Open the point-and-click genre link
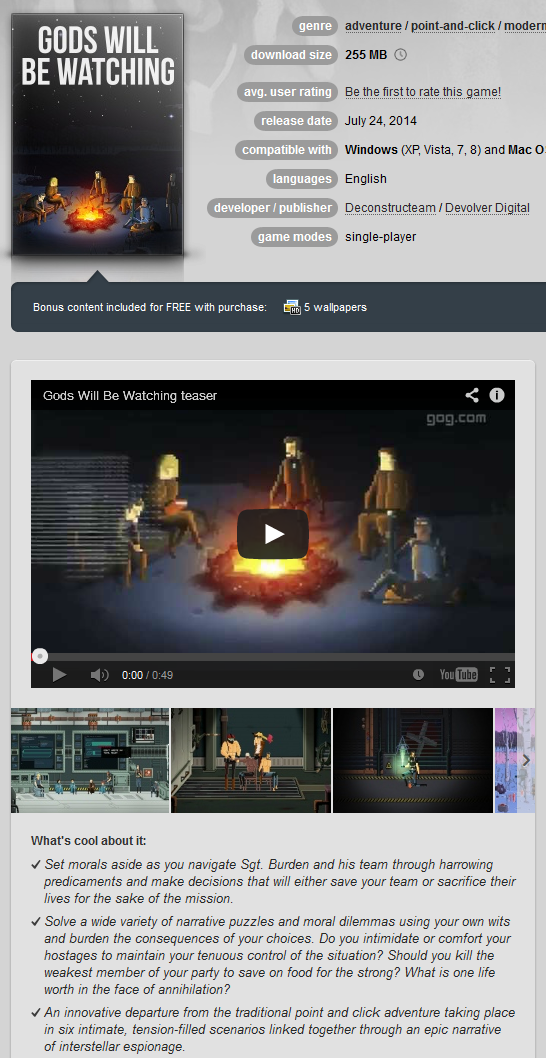 (453, 26)
